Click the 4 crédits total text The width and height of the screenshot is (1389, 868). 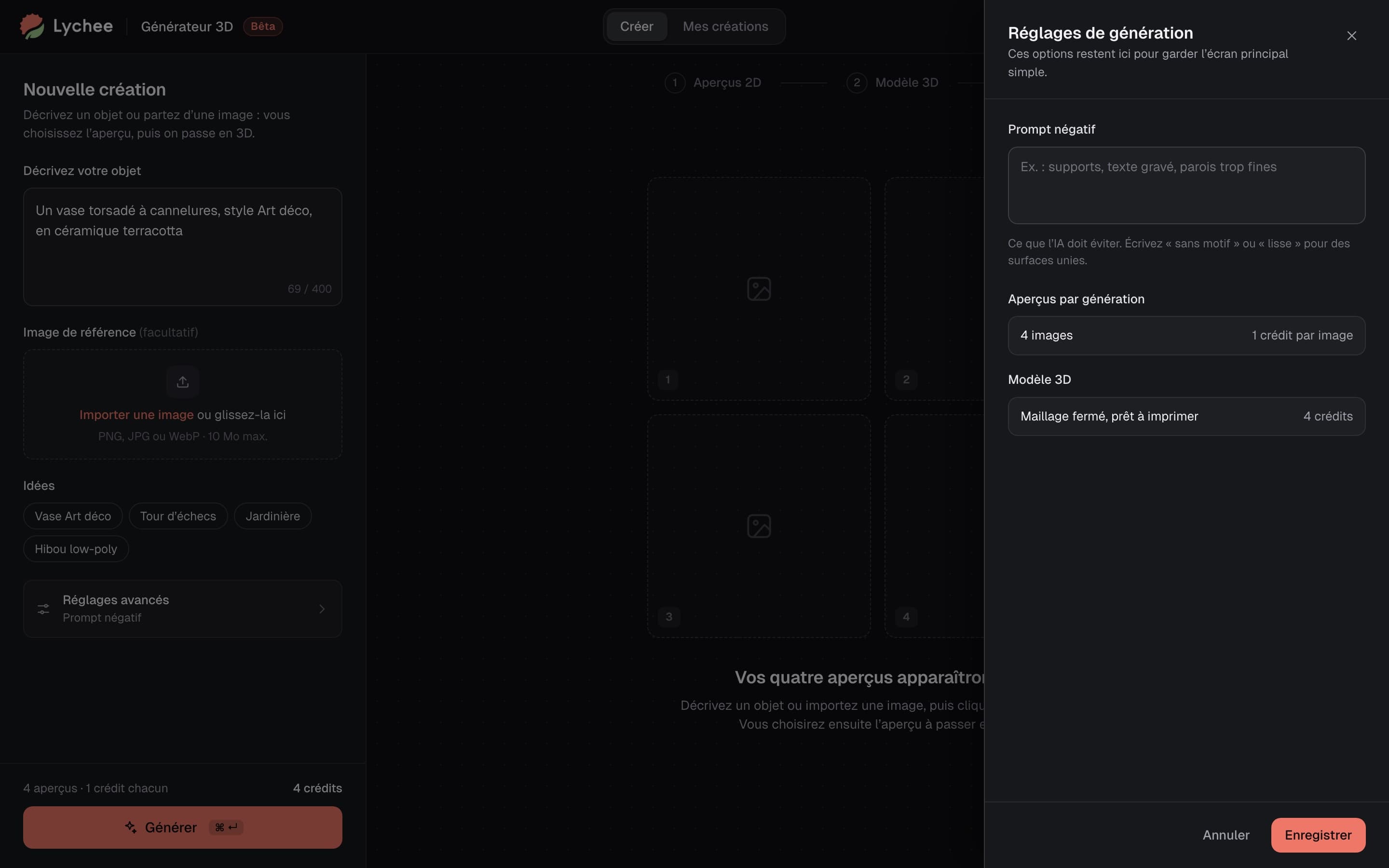[317, 788]
